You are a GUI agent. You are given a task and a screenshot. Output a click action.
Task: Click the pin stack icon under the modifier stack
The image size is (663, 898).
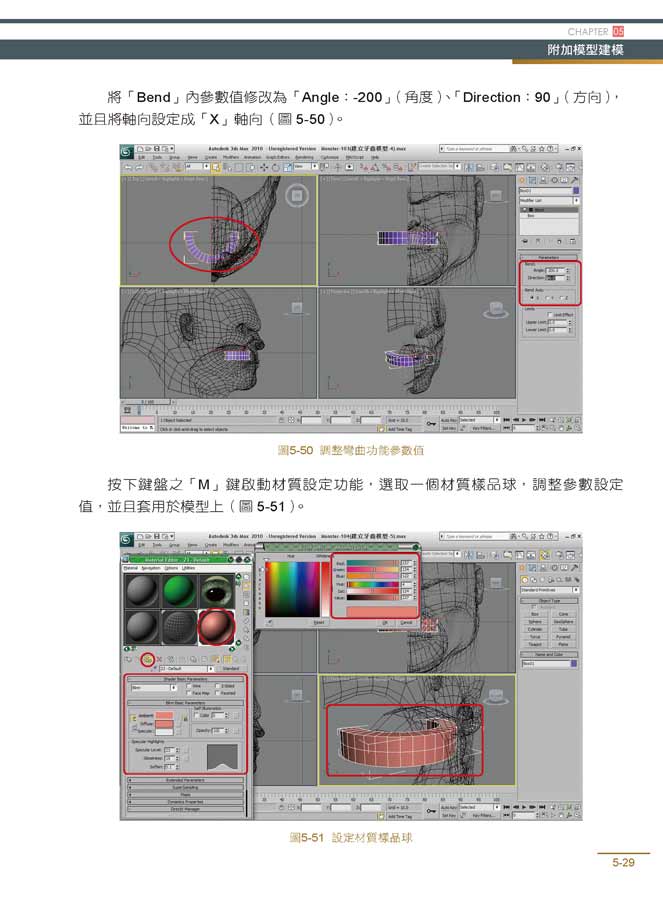[525, 242]
